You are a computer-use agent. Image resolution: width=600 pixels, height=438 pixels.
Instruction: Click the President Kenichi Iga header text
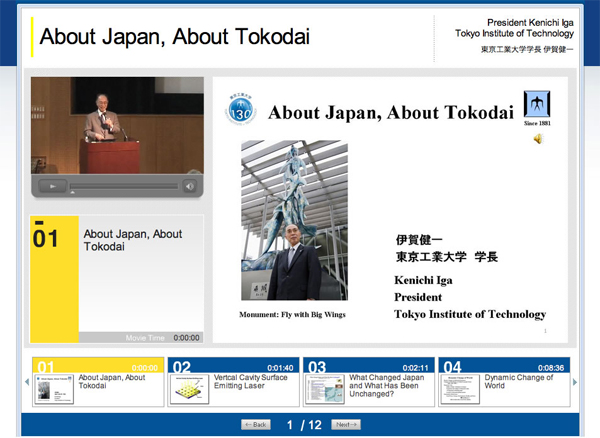530,23
